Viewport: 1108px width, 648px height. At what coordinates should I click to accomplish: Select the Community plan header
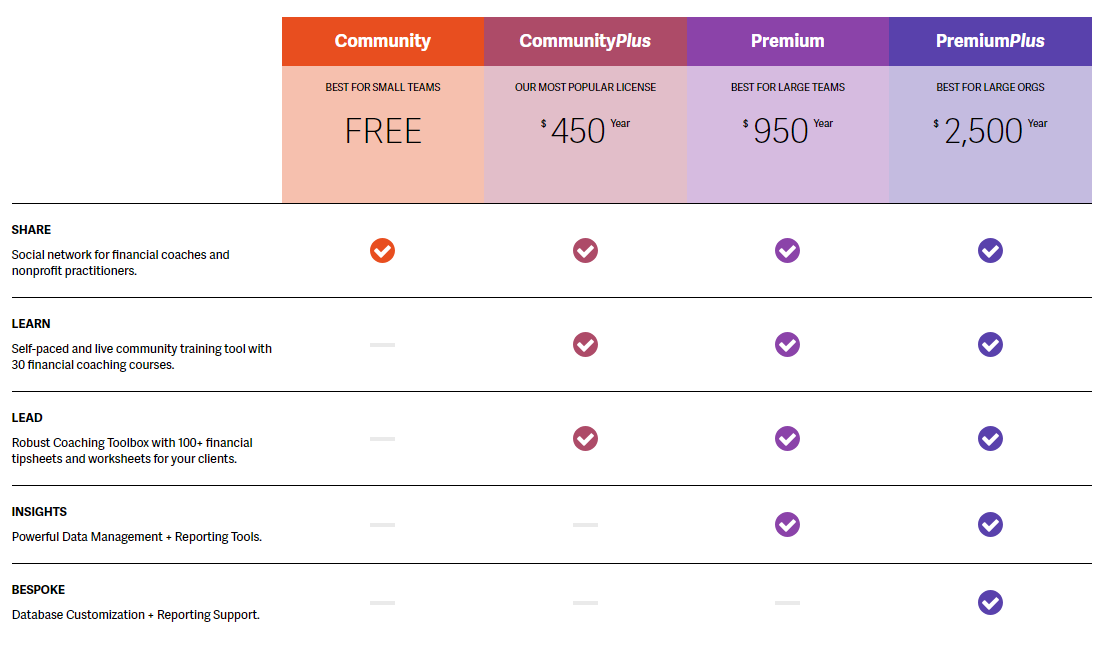coord(382,41)
